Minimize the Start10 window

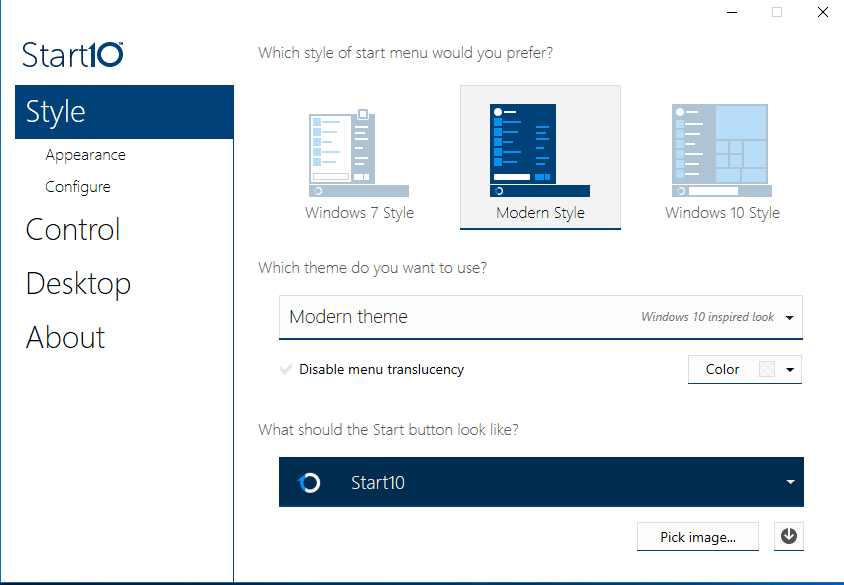tap(731, 12)
